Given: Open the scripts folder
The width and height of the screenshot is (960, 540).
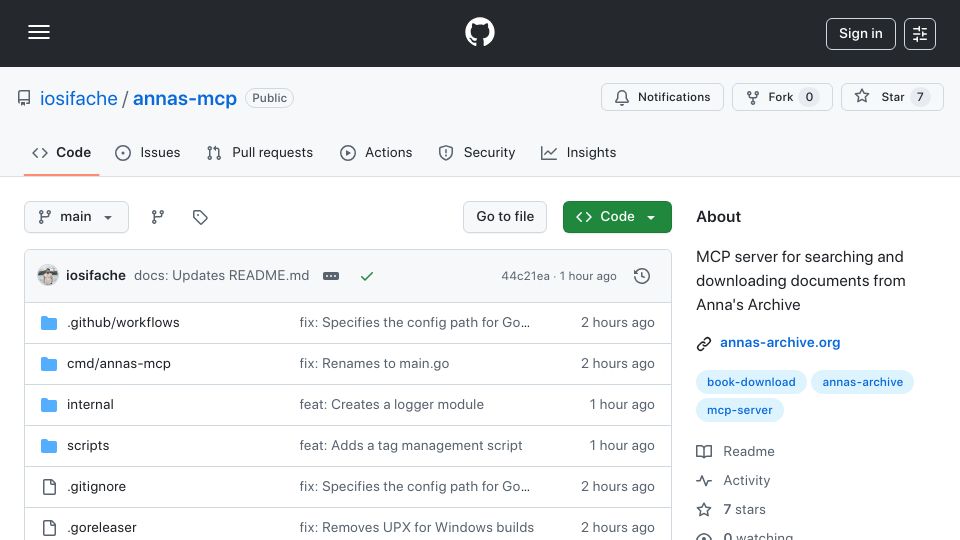Looking at the screenshot, I should (x=88, y=446).
